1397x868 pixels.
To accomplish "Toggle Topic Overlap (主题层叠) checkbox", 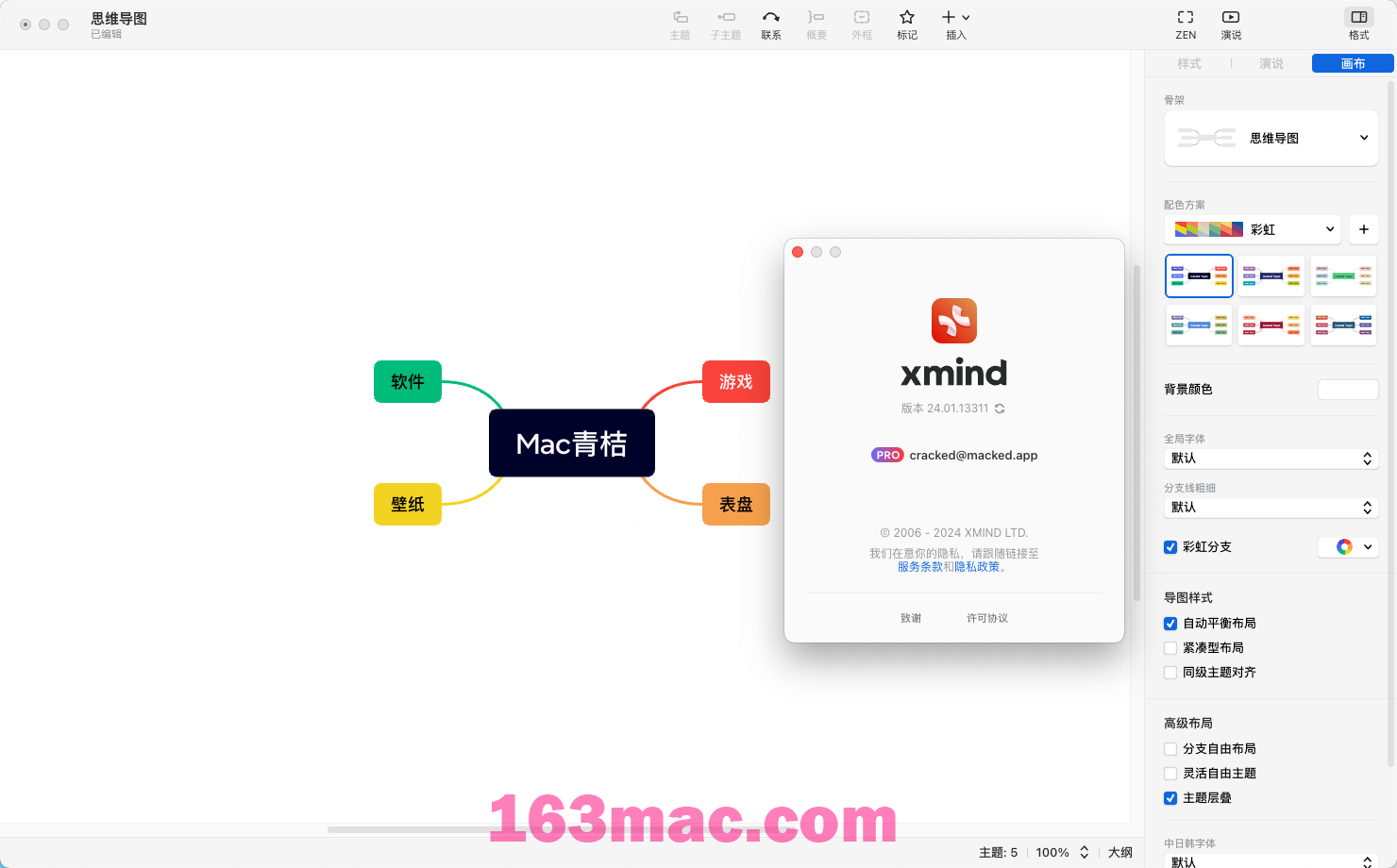I will [x=1170, y=798].
